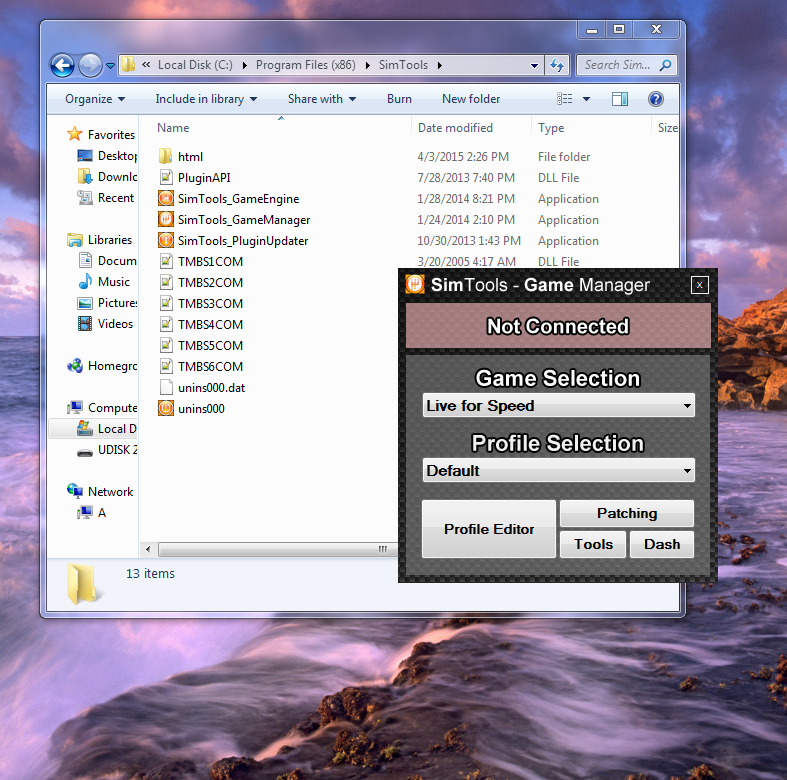Viewport: 787px width, 780px height.
Task: Click Local Disk (C:) in address path
Action: coord(195,65)
